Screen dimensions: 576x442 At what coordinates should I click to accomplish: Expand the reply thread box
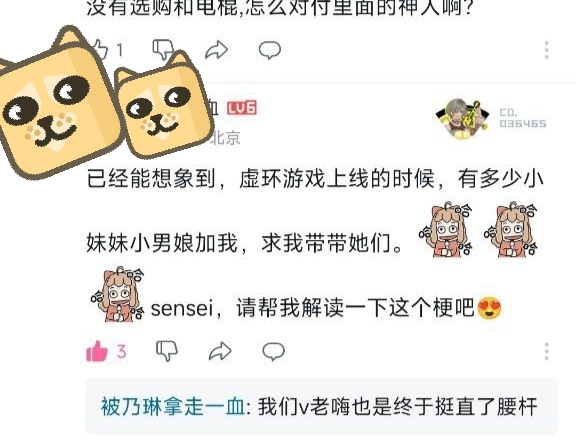click(x=322, y=407)
